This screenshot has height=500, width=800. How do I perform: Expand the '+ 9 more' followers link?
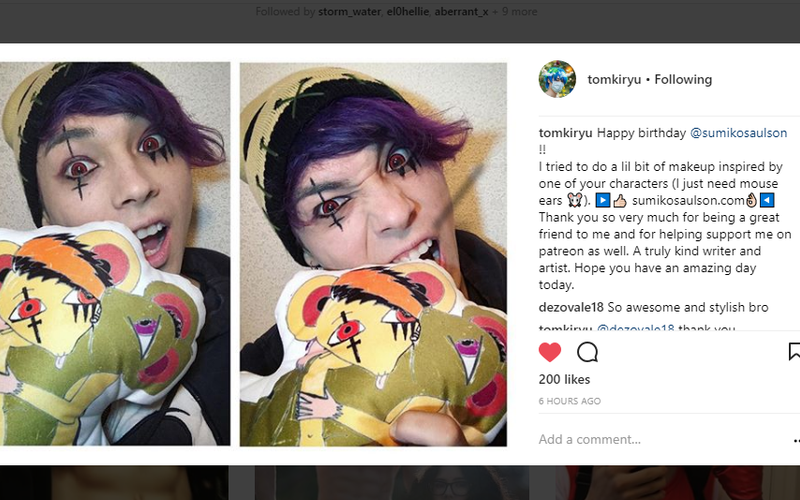(x=514, y=12)
